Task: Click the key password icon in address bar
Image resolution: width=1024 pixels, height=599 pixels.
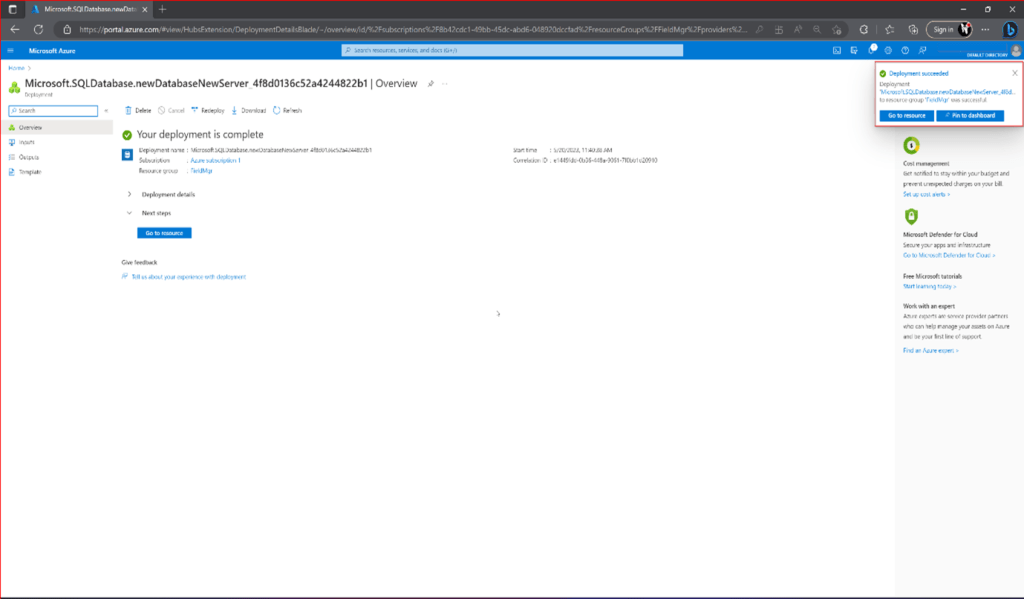Action: (x=759, y=29)
